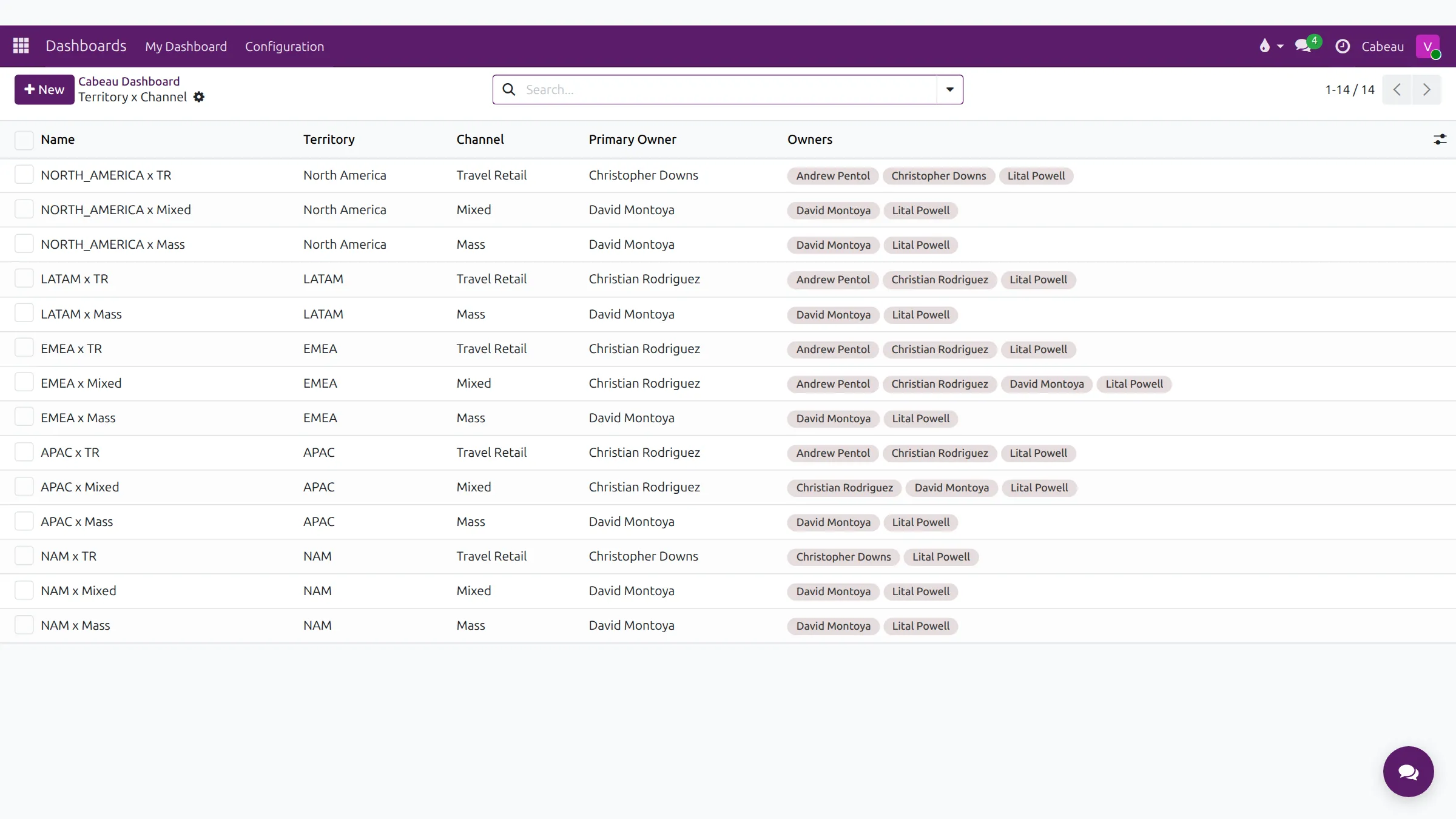Create a new record with New button
Screen dimensions: 1456x819
click(44, 90)
